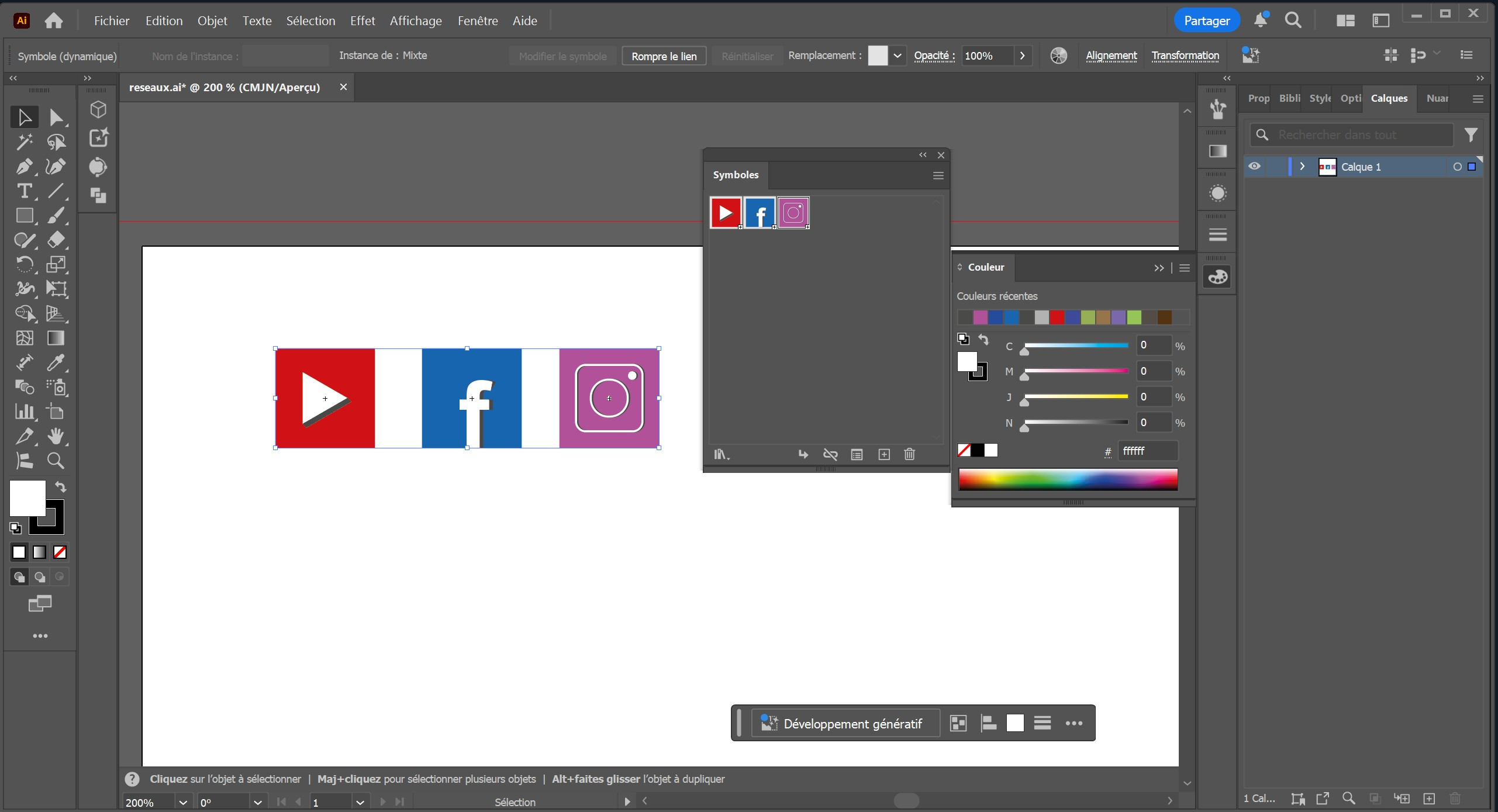Swap fill and stroke colors in toolbar
Viewport: 1498px width, 812px height.
pos(61,487)
